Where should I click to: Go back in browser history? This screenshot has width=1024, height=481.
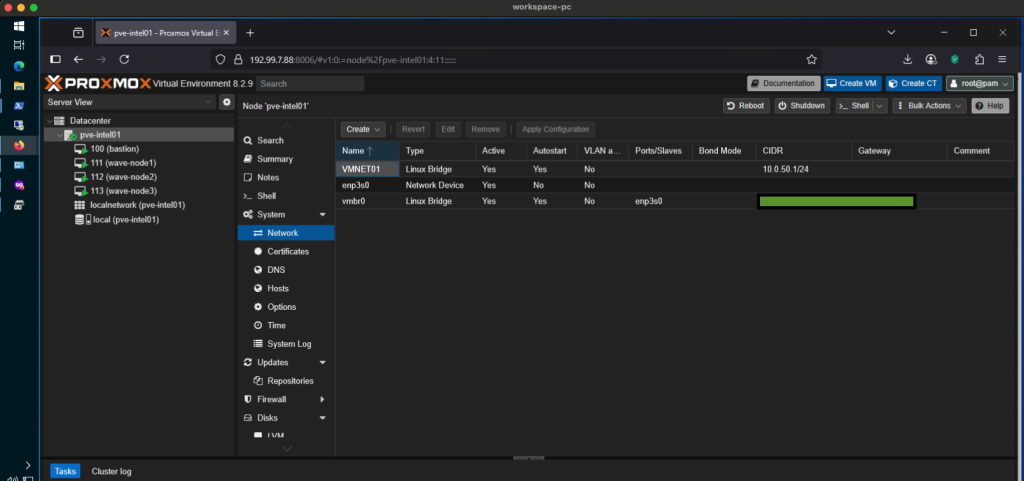pyautogui.click(x=78, y=59)
